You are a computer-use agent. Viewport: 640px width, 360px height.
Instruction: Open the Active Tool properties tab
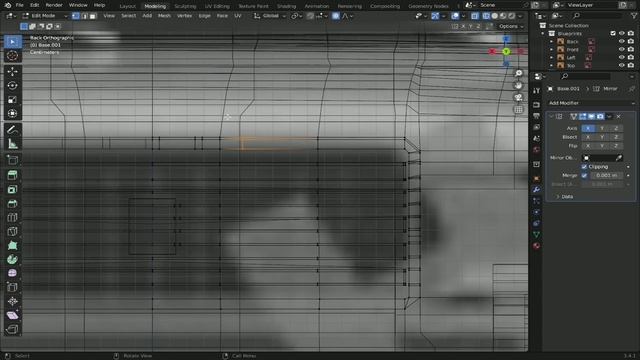536,90
